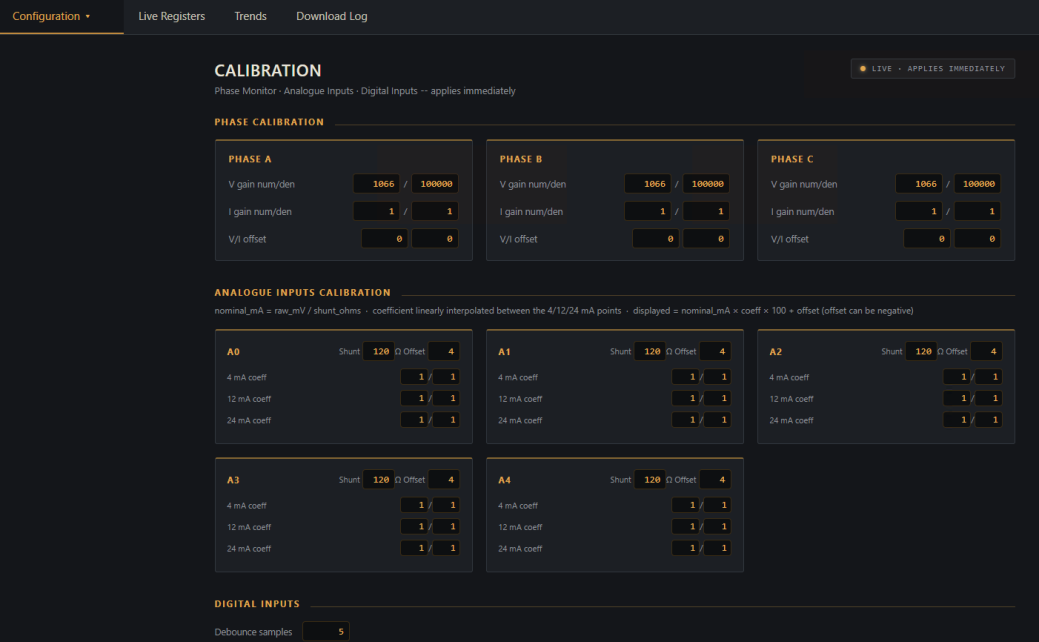Edit A3 shunt resistance field
Image resolution: width=1039 pixels, height=642 pixels.
[x=378, y=480]
